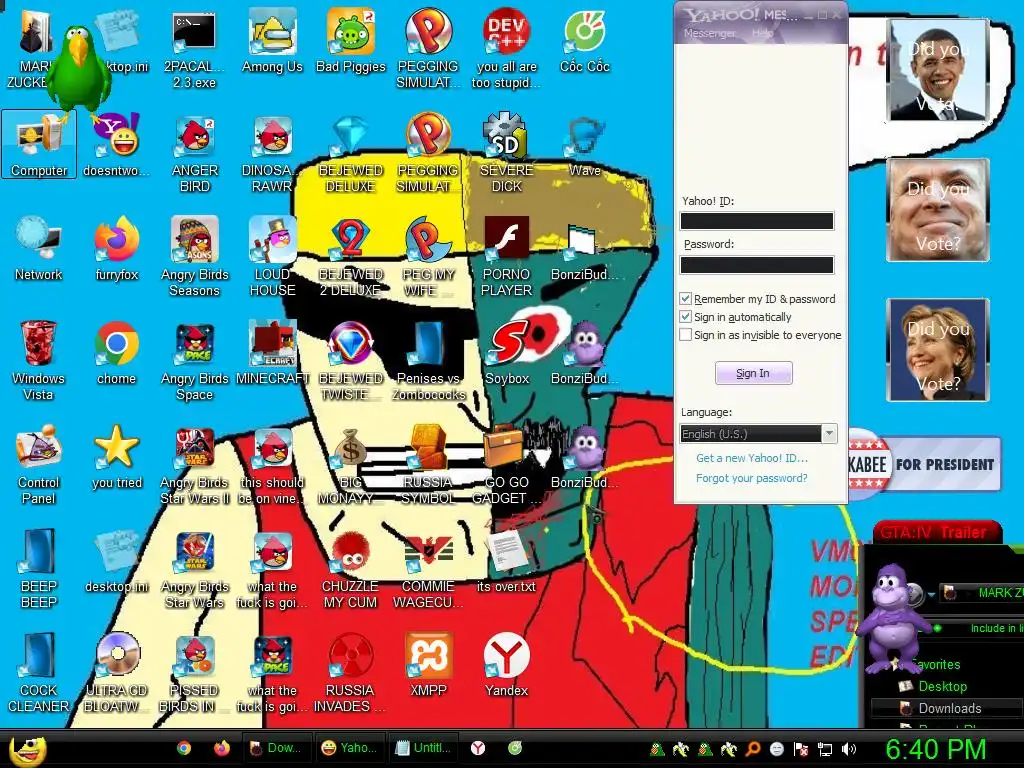This screenshot has width=1024, height=768.
Task: Launch the furryfox browser icon
Action: pyautogui.click(x=117, y=249)
